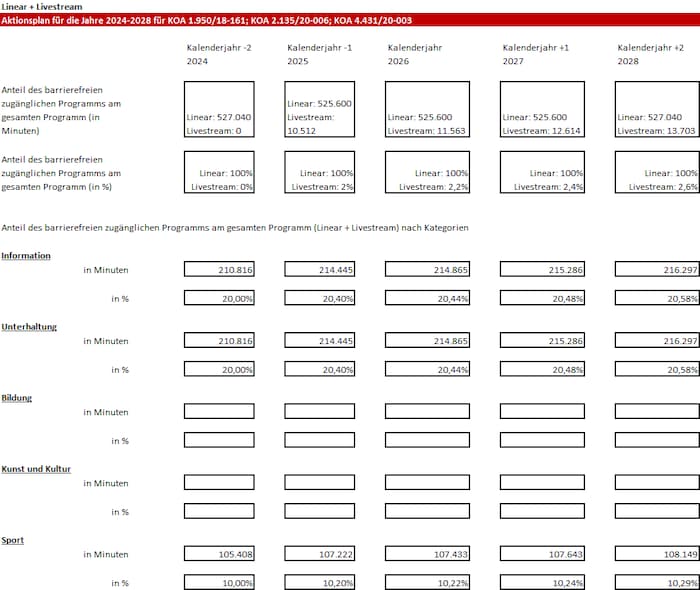Select Sport minutes cell showing 107.433

pos(427,554)
